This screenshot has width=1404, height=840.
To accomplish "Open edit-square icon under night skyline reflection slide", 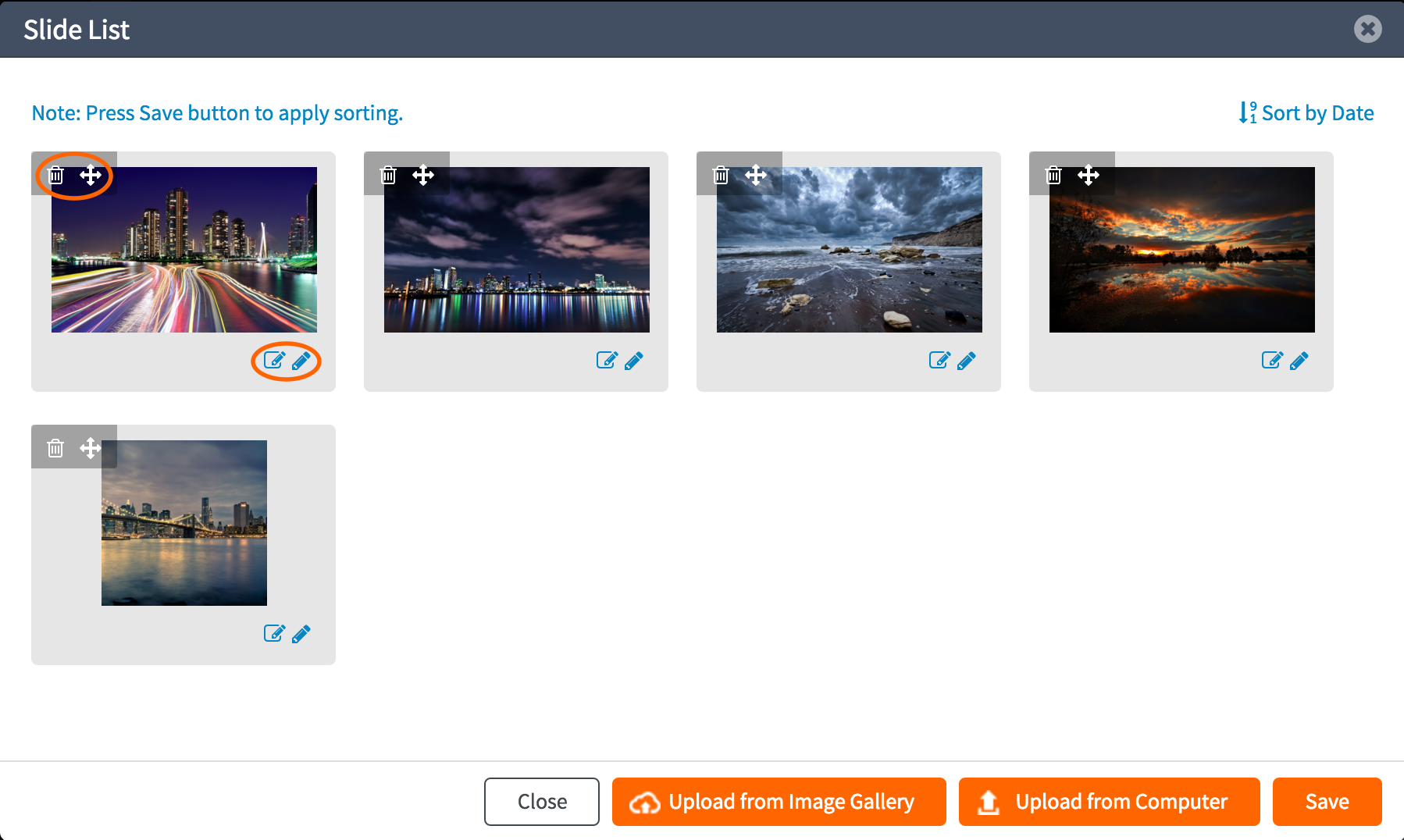I will coord(607,360).
